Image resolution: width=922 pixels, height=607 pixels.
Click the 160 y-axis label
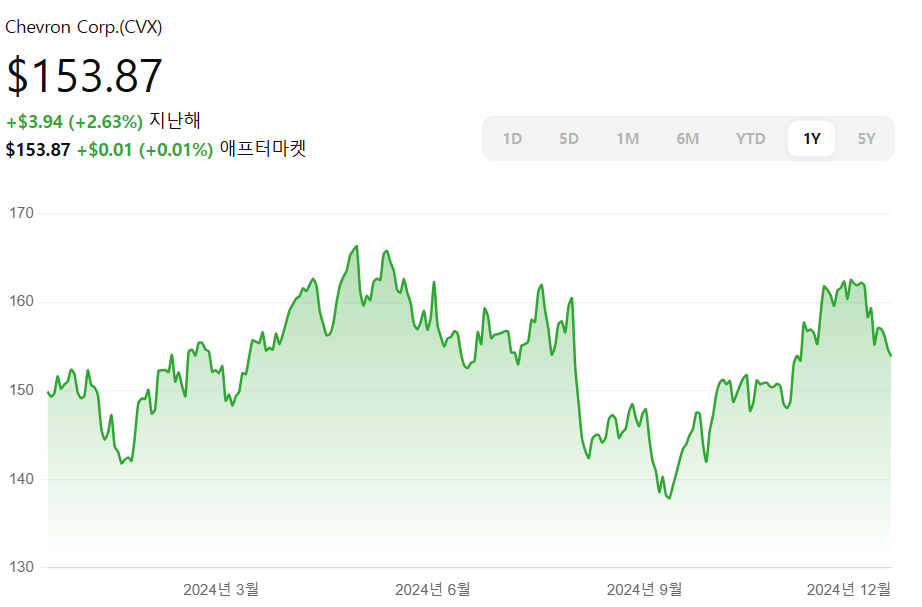click(21, 301)
